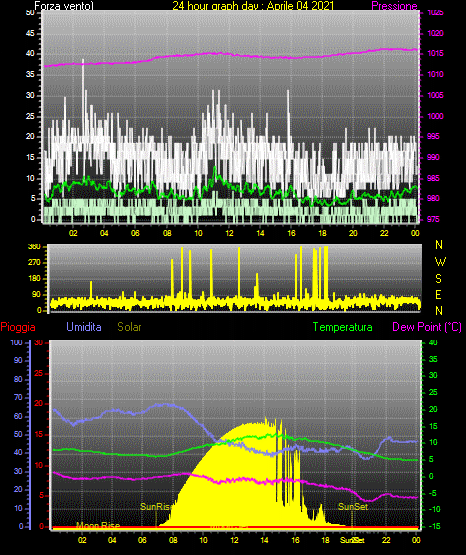Click the hour '06' label under the top wind graph
466x555 pixels.
coord(136,233)
